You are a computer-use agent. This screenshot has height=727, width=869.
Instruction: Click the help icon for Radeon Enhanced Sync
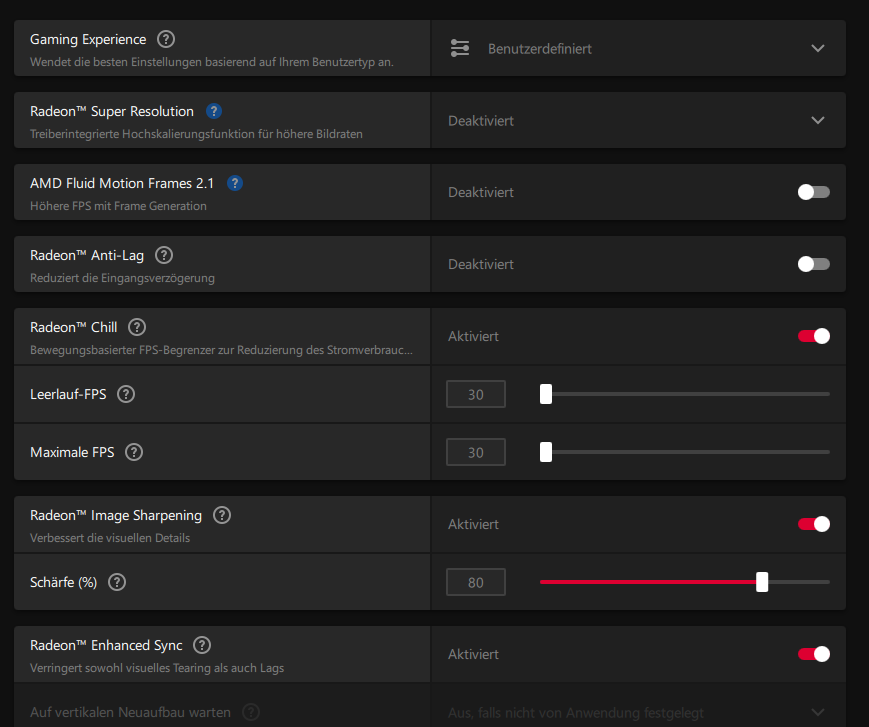pyautogui.click(x=202, y=646)
